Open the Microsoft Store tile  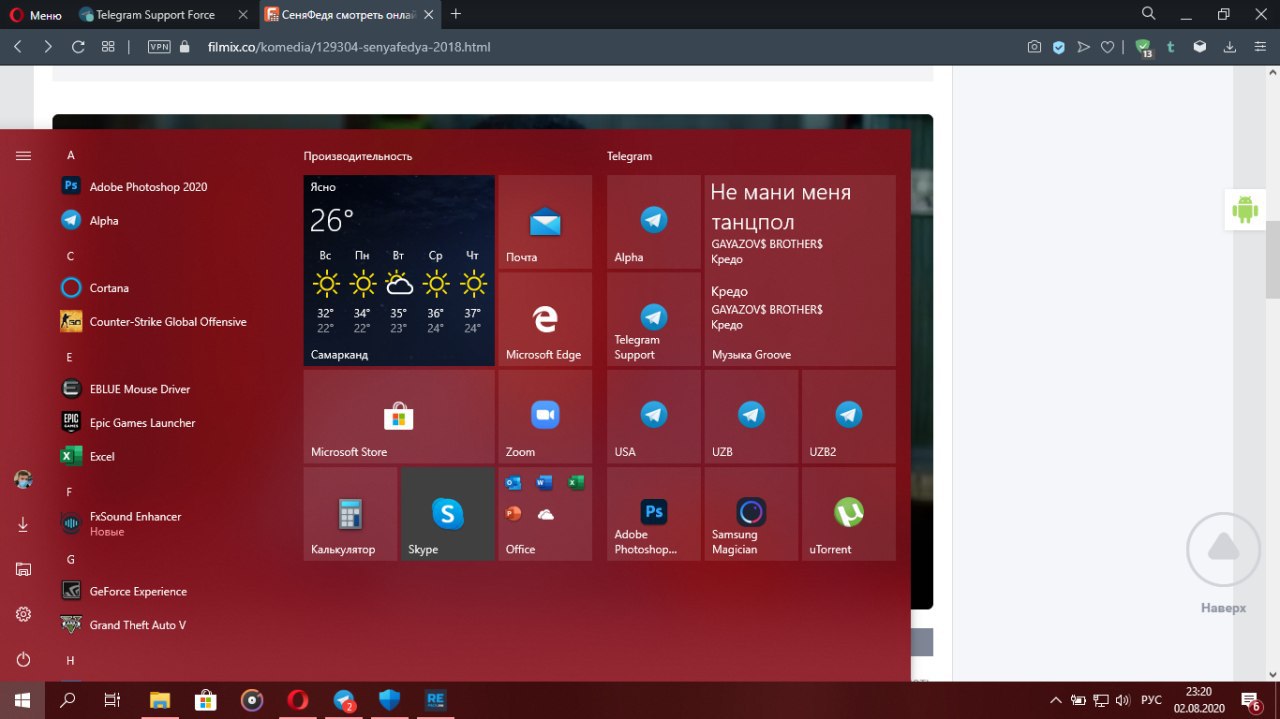coord(399,416)
